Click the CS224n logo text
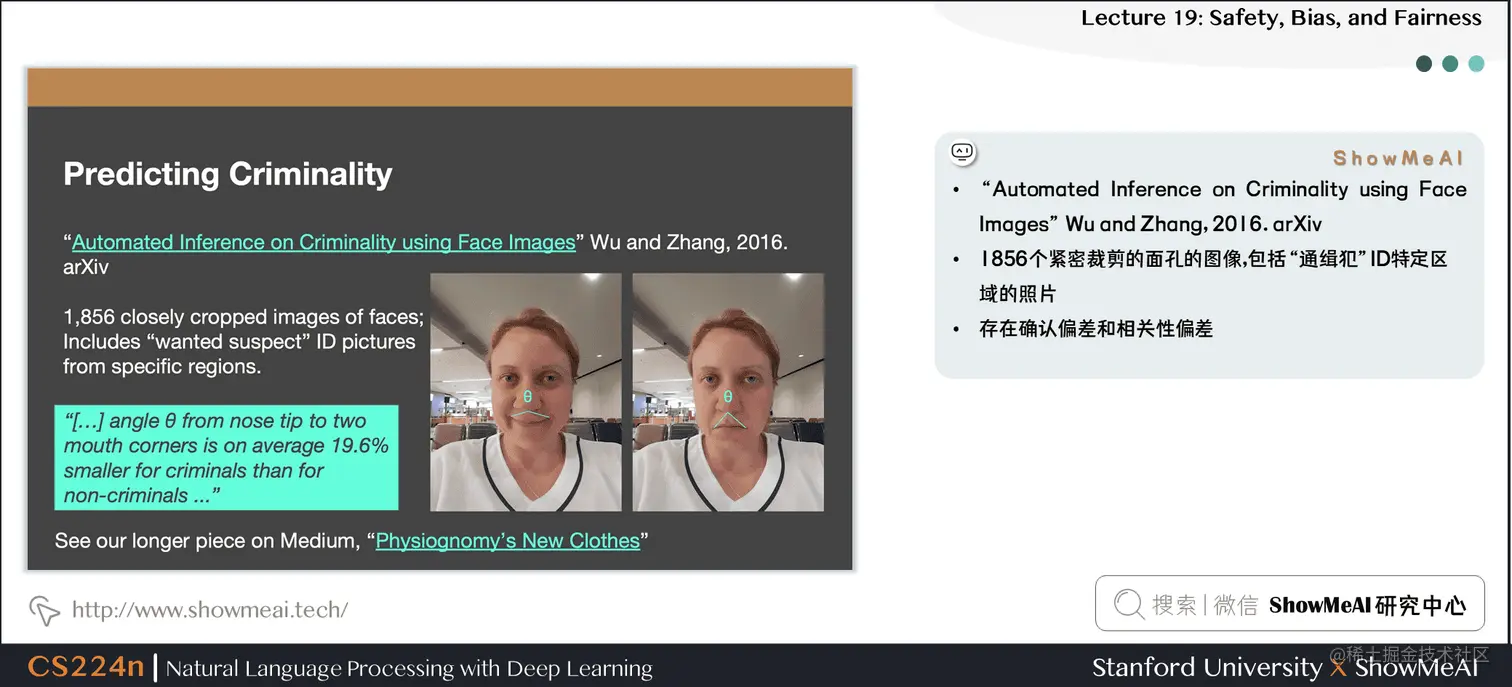This screenshot has width=1512, height=687. tap(86, 667)
